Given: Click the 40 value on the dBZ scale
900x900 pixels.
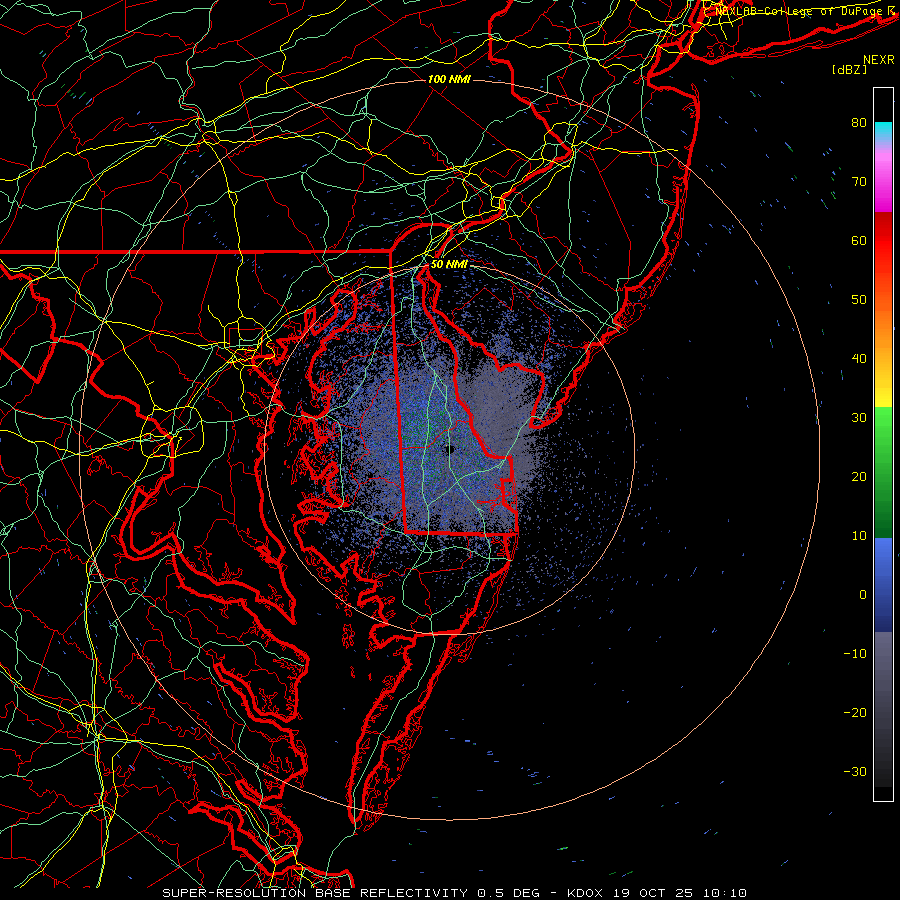Looking at the screenshot, I should [859, 359].
